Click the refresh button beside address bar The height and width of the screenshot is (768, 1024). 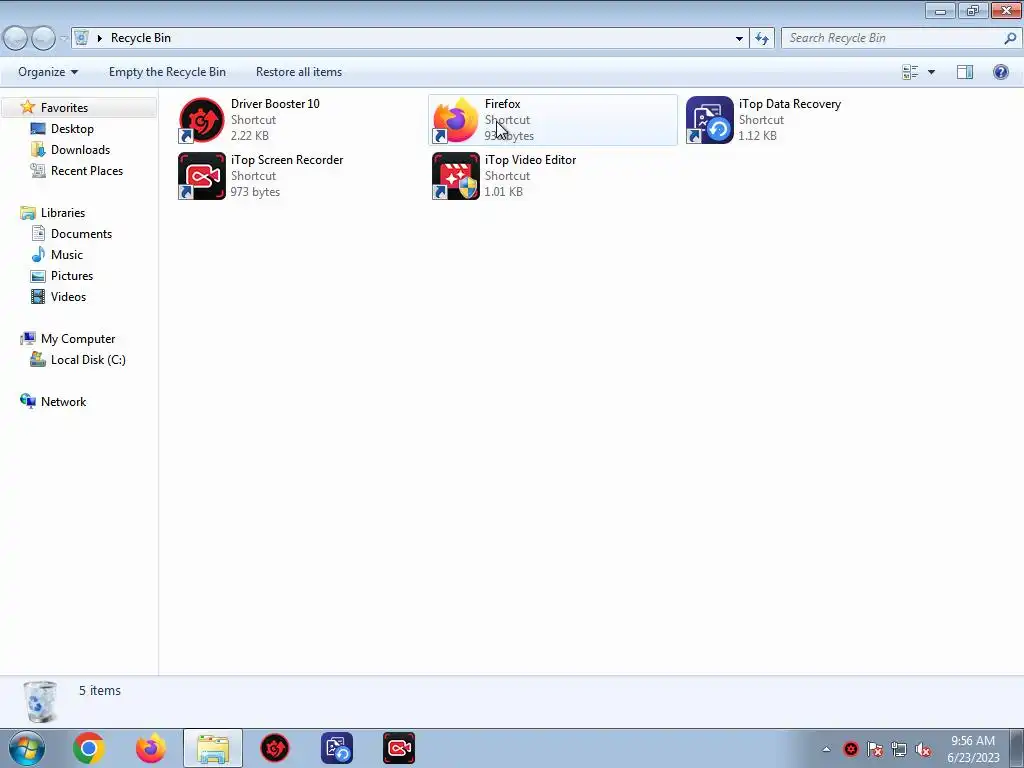click(762, 39)
